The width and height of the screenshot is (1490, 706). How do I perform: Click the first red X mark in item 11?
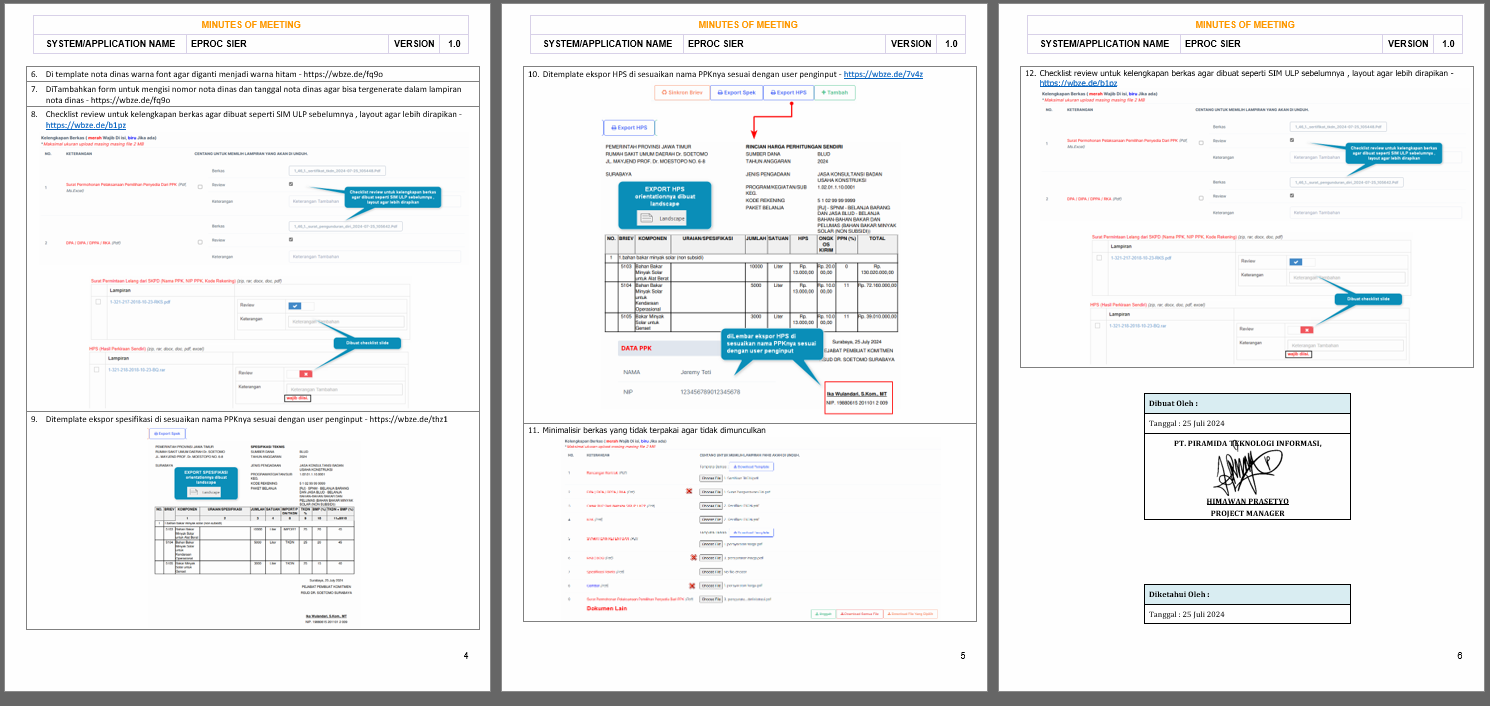pyautogui.click(x=690, y=492)
